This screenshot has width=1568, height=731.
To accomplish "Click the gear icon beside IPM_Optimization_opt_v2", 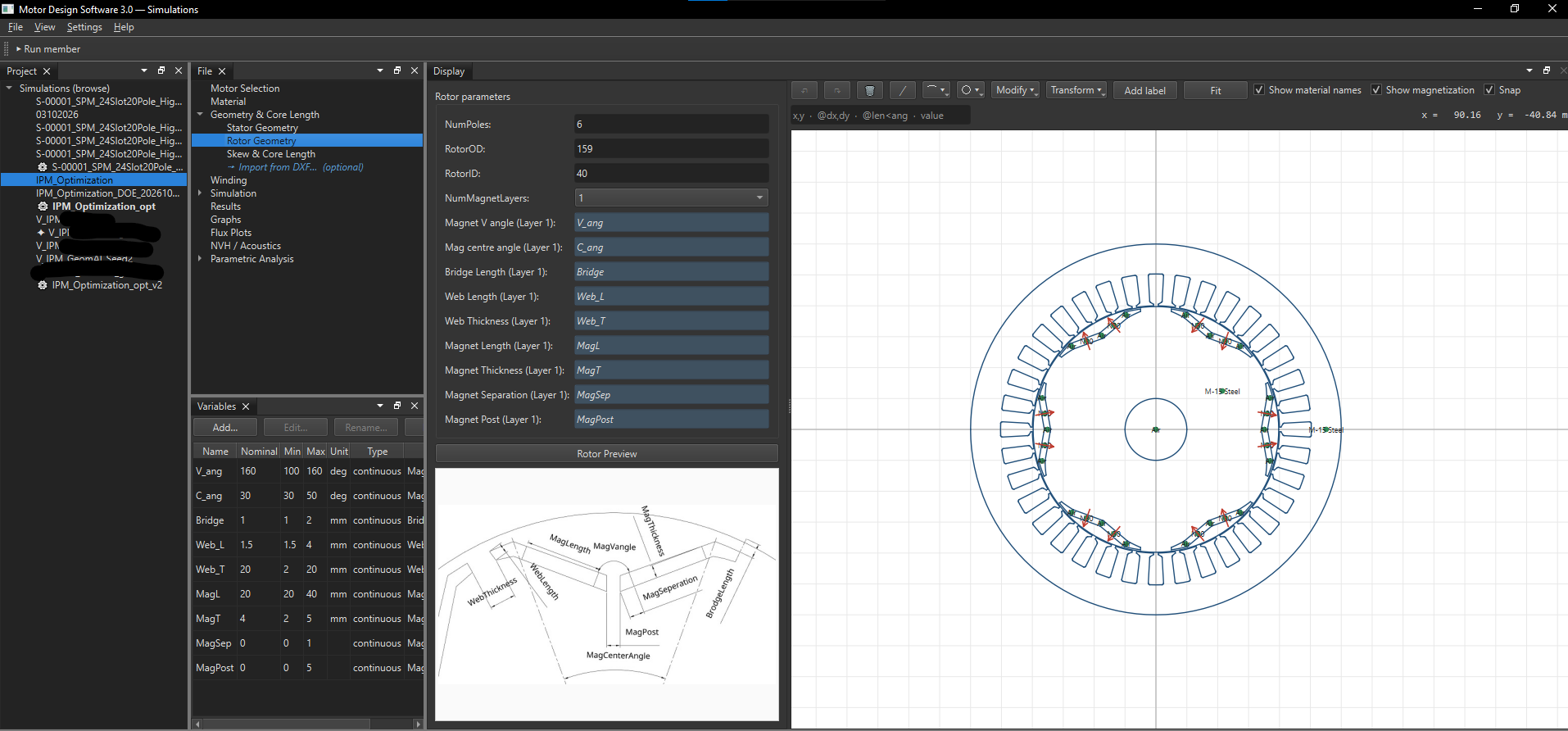I will coord(43,285).
